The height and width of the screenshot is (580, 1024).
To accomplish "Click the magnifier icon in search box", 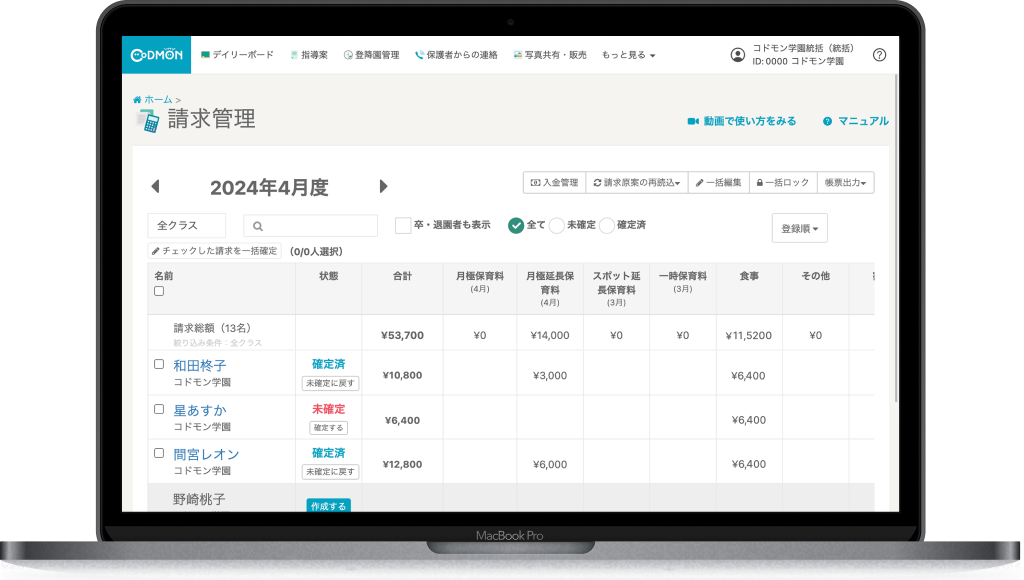I will (x=258, y=226).
